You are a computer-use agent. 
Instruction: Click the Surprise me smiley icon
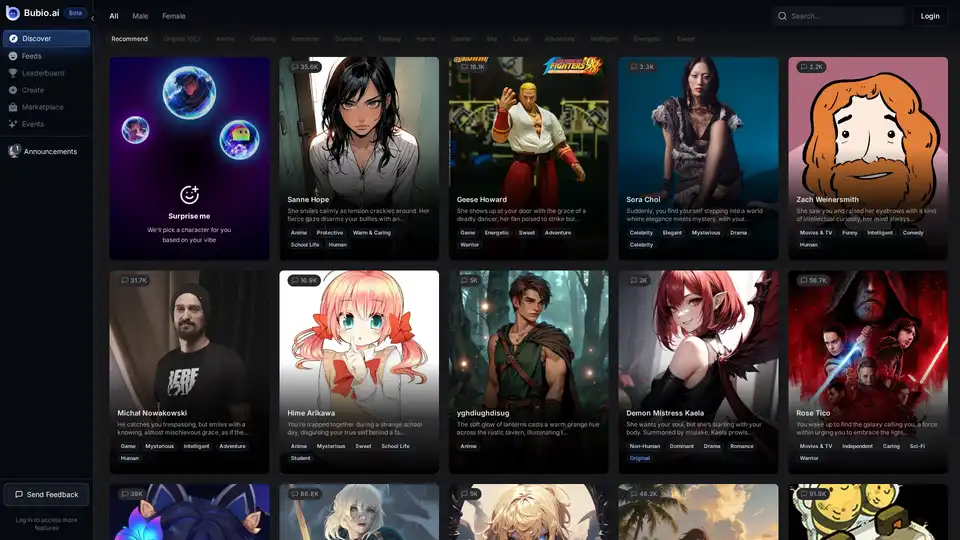(189, 194)
